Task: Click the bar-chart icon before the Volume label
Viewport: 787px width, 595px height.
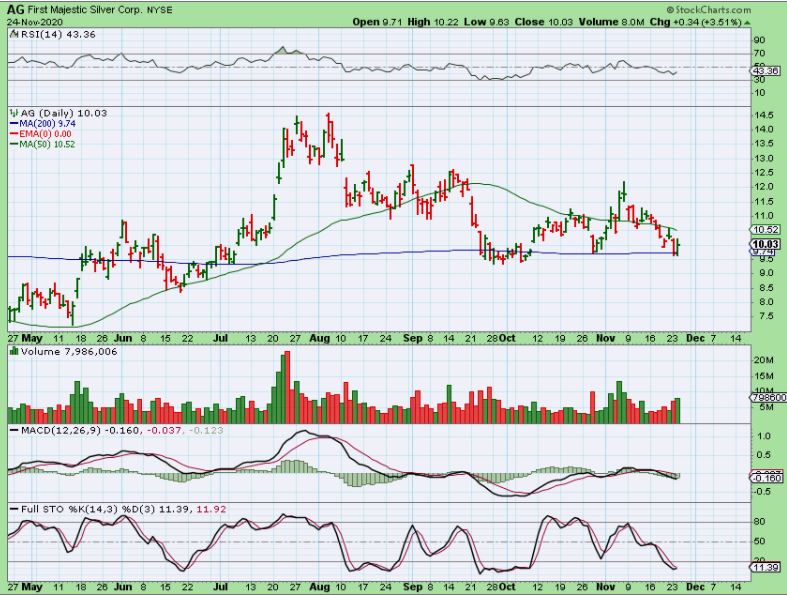Action: point(14,351)
